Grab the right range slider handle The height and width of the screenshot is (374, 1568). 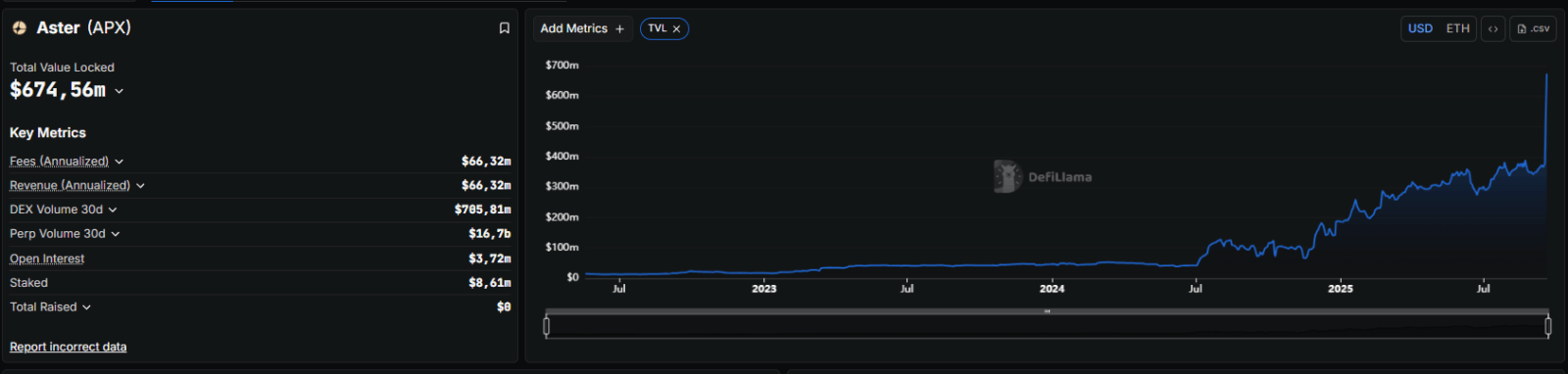[1548, 326]
